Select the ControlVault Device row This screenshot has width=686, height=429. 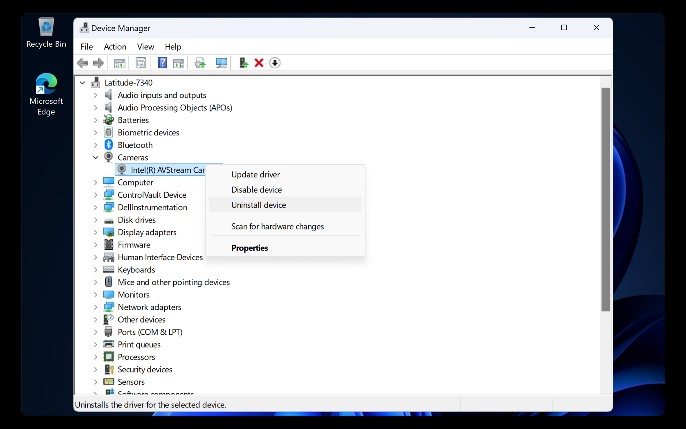pyautogui.click(x=152, y=195)
